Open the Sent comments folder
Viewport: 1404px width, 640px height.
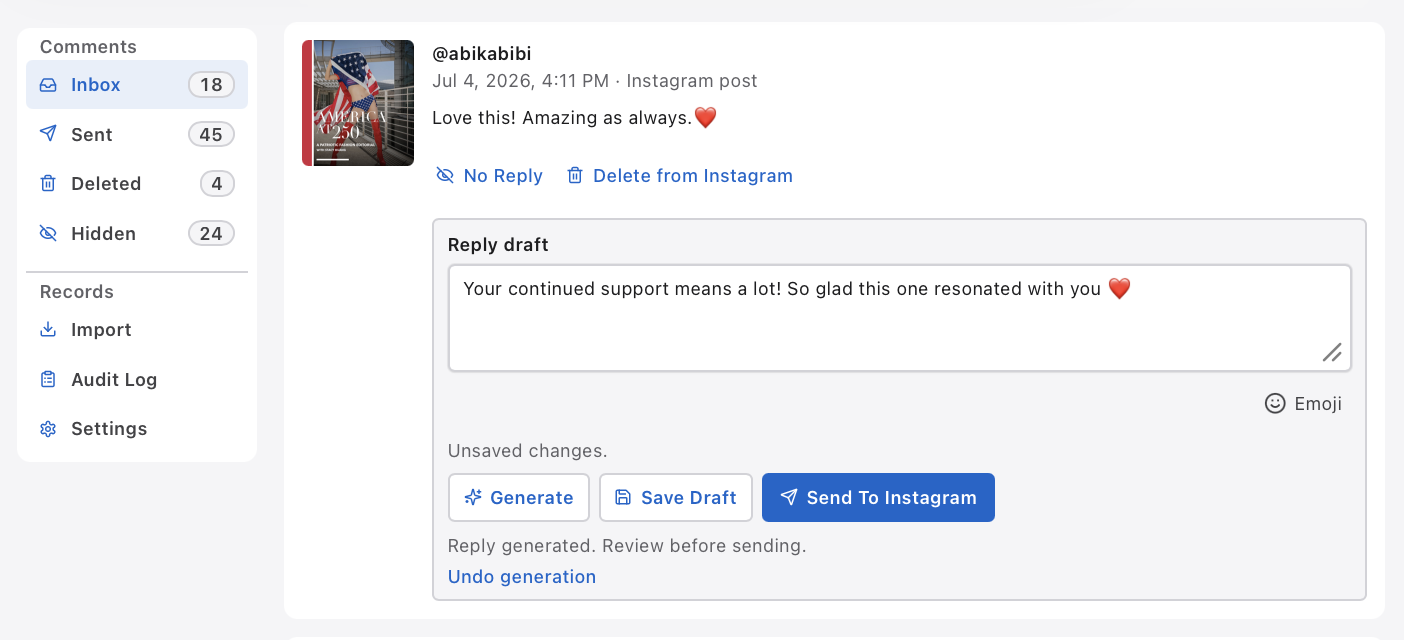click(137, 134)
